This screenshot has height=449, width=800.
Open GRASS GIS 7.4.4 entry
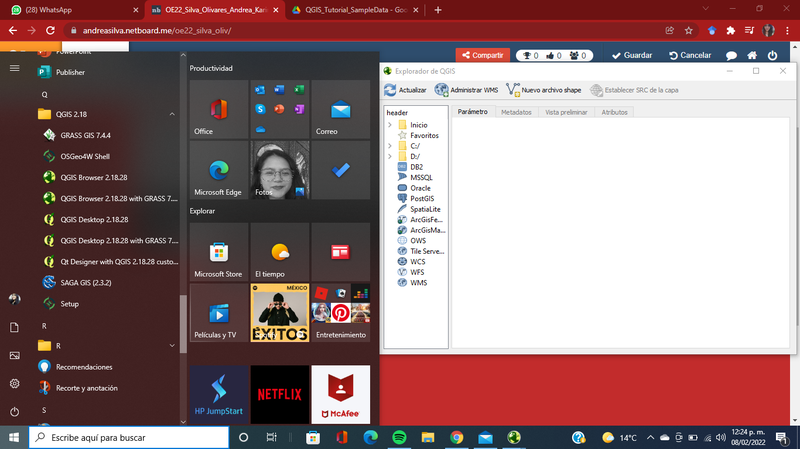pos(85,135)
